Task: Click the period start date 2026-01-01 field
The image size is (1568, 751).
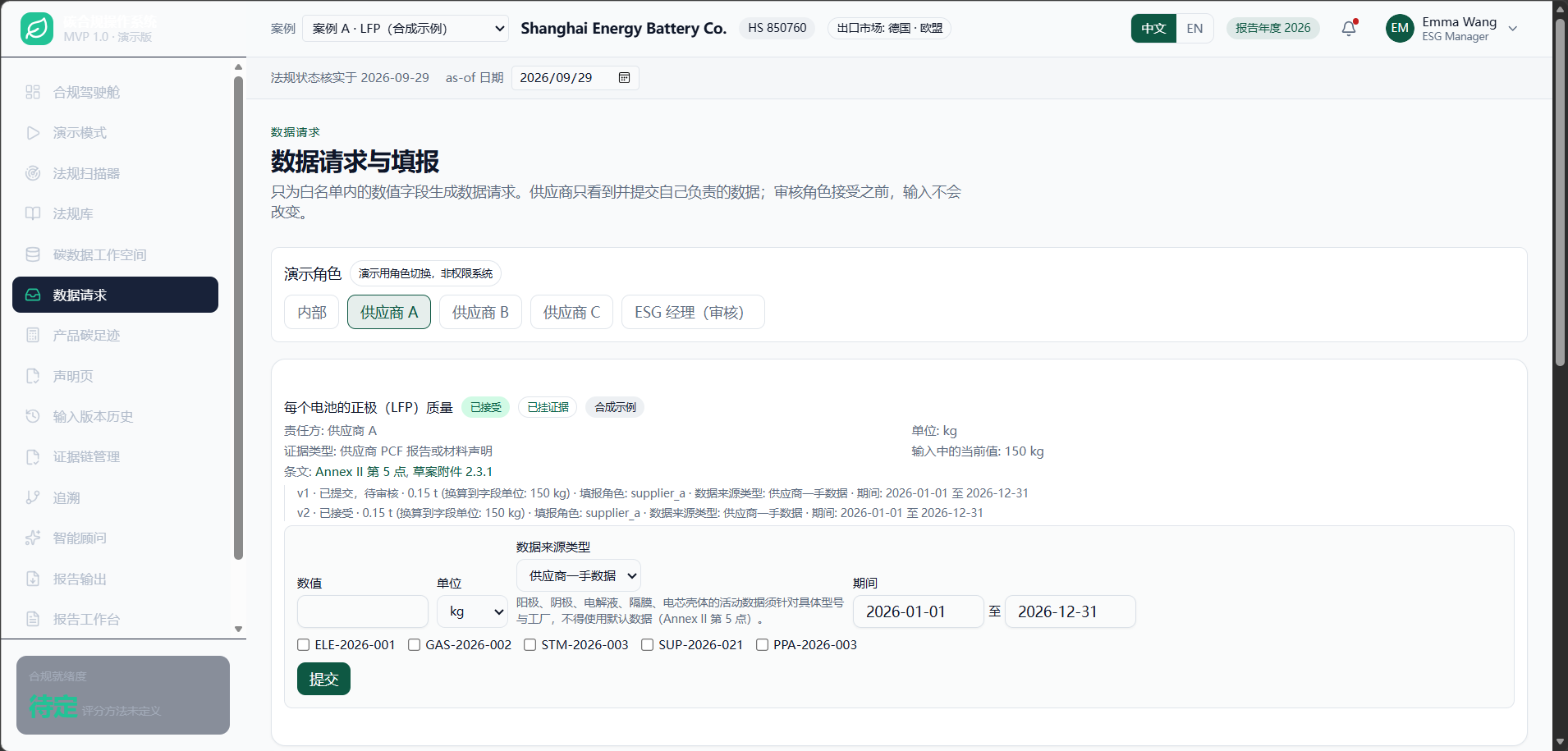Action: (x=919, y=611)
